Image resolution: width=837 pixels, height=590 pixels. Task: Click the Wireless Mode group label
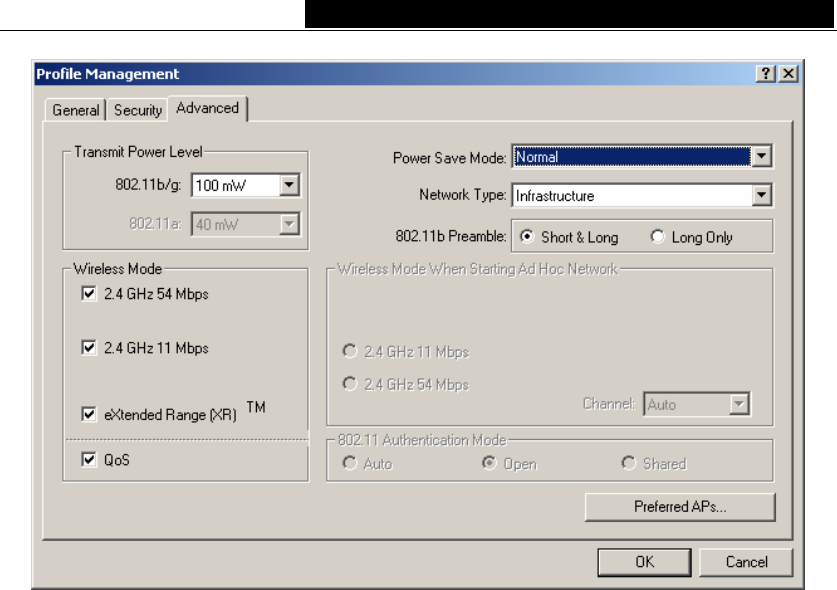(x=117, y=269)
